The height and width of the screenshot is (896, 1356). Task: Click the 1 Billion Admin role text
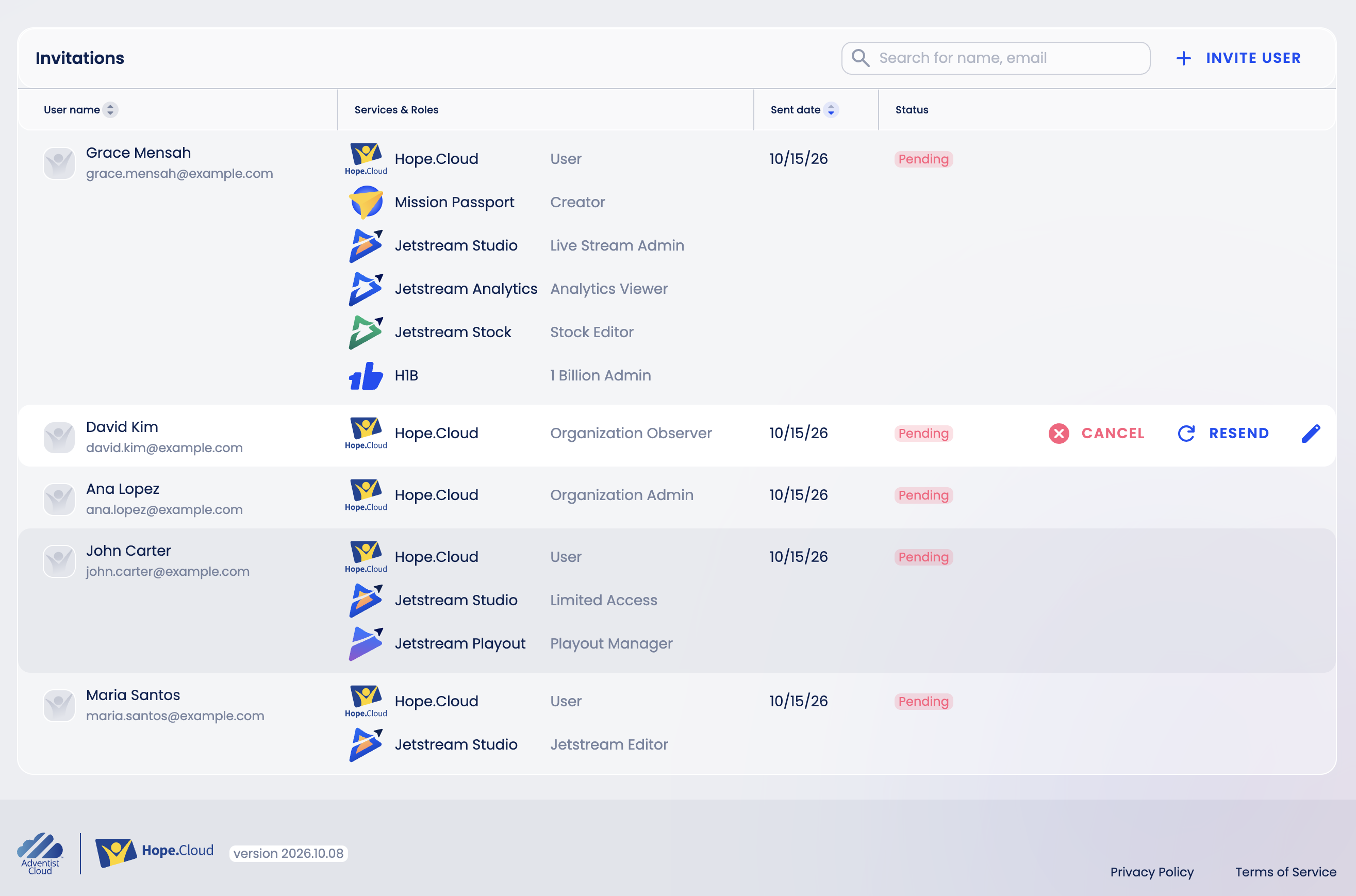(601, 376)
